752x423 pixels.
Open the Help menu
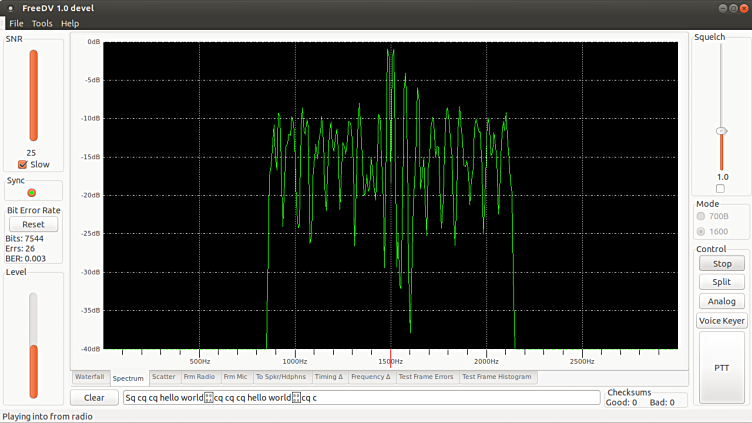click(x=70, y=23)
